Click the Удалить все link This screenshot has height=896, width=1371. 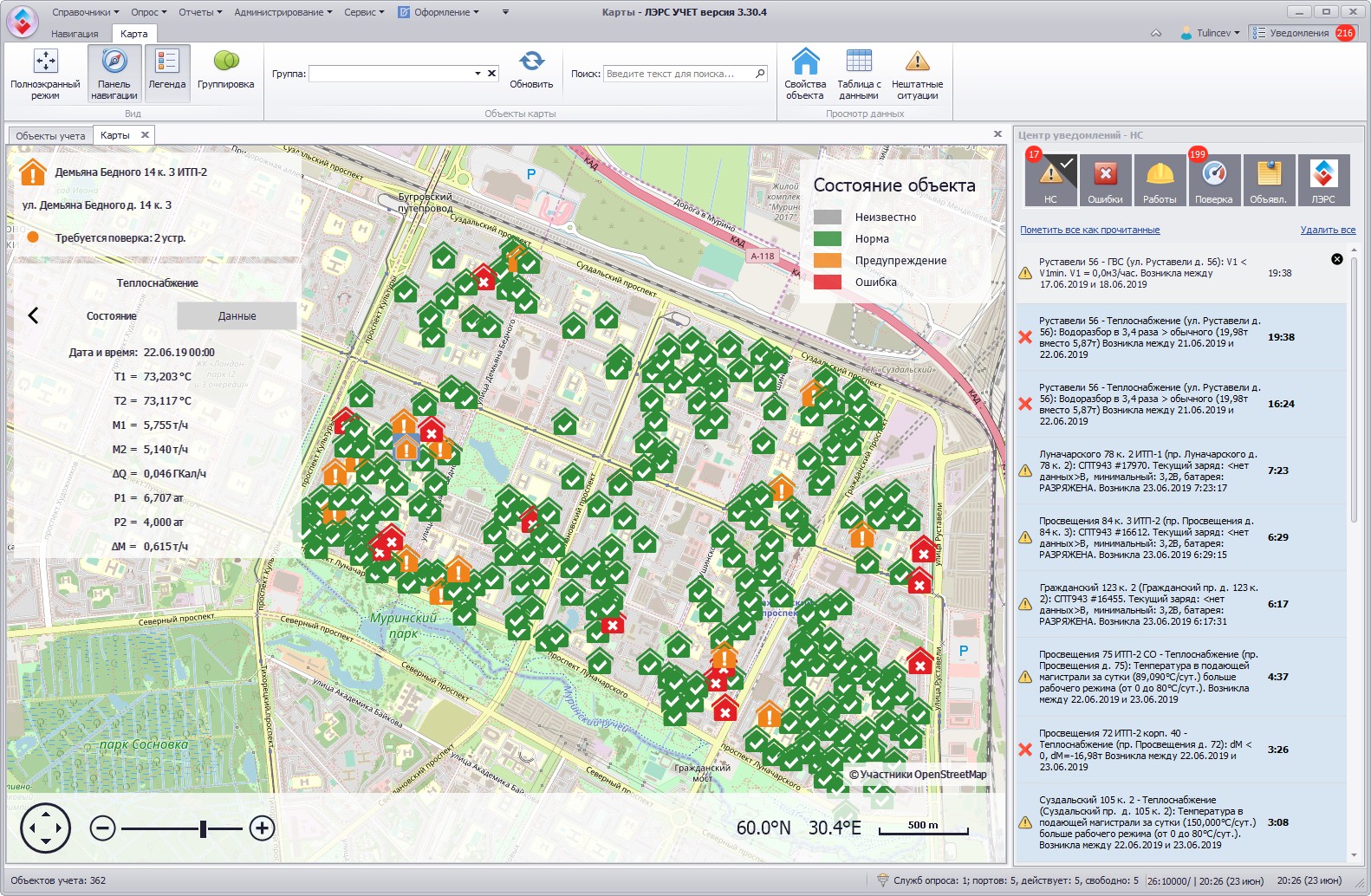click(1328, 230)
